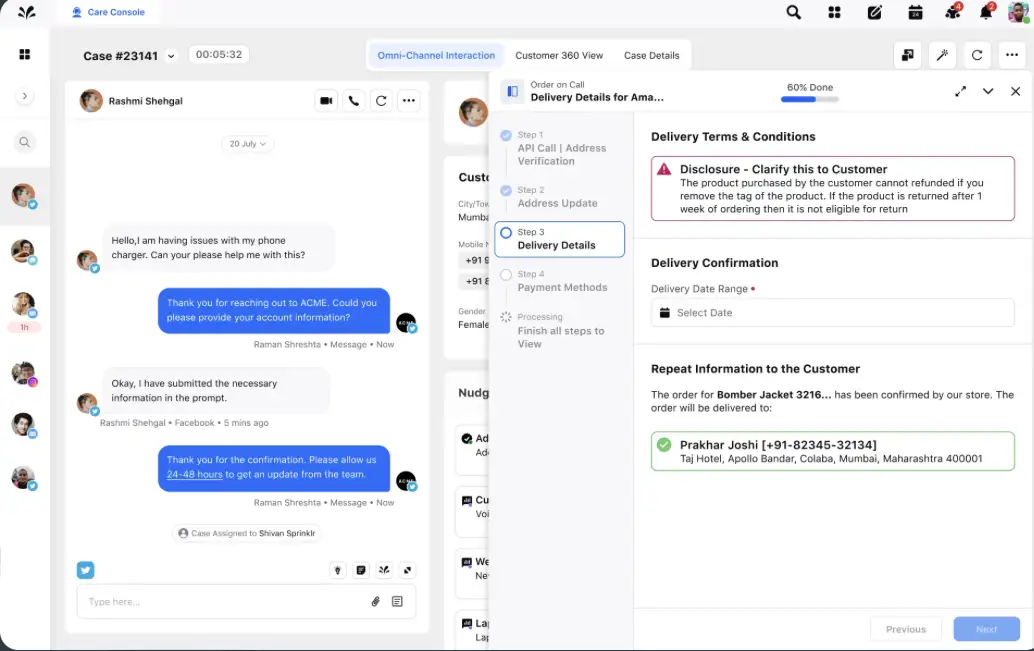Click the 60% Done progress bar

(x=810, y=100)
